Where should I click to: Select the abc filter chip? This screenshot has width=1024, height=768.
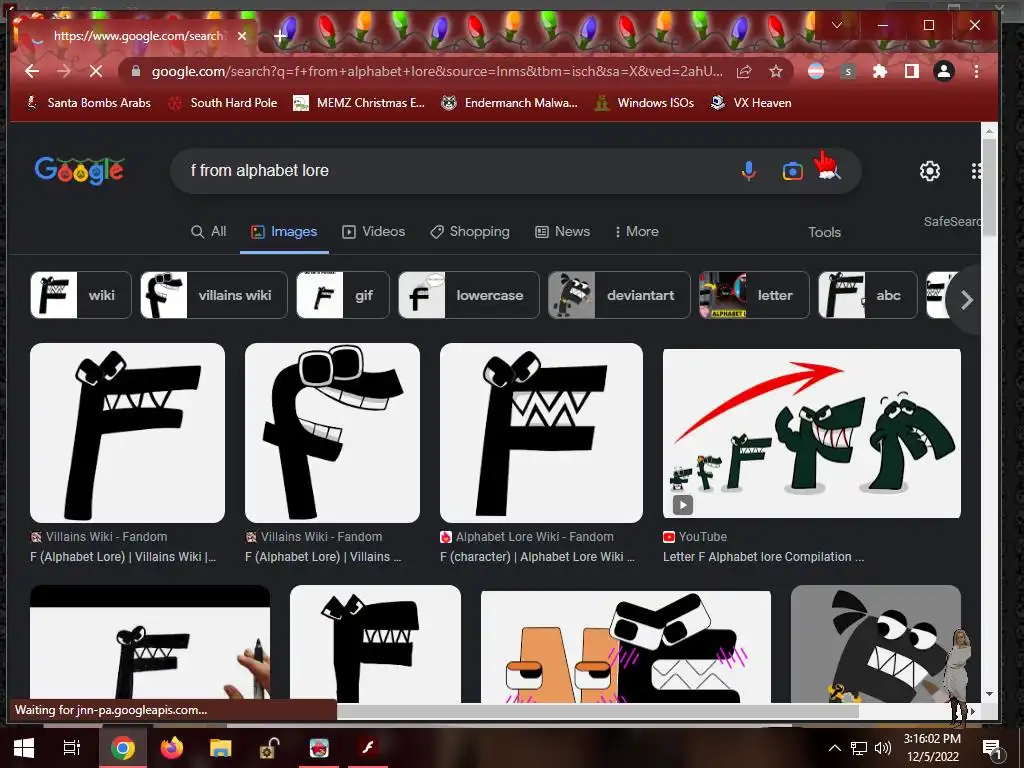(x=867, y=295)
